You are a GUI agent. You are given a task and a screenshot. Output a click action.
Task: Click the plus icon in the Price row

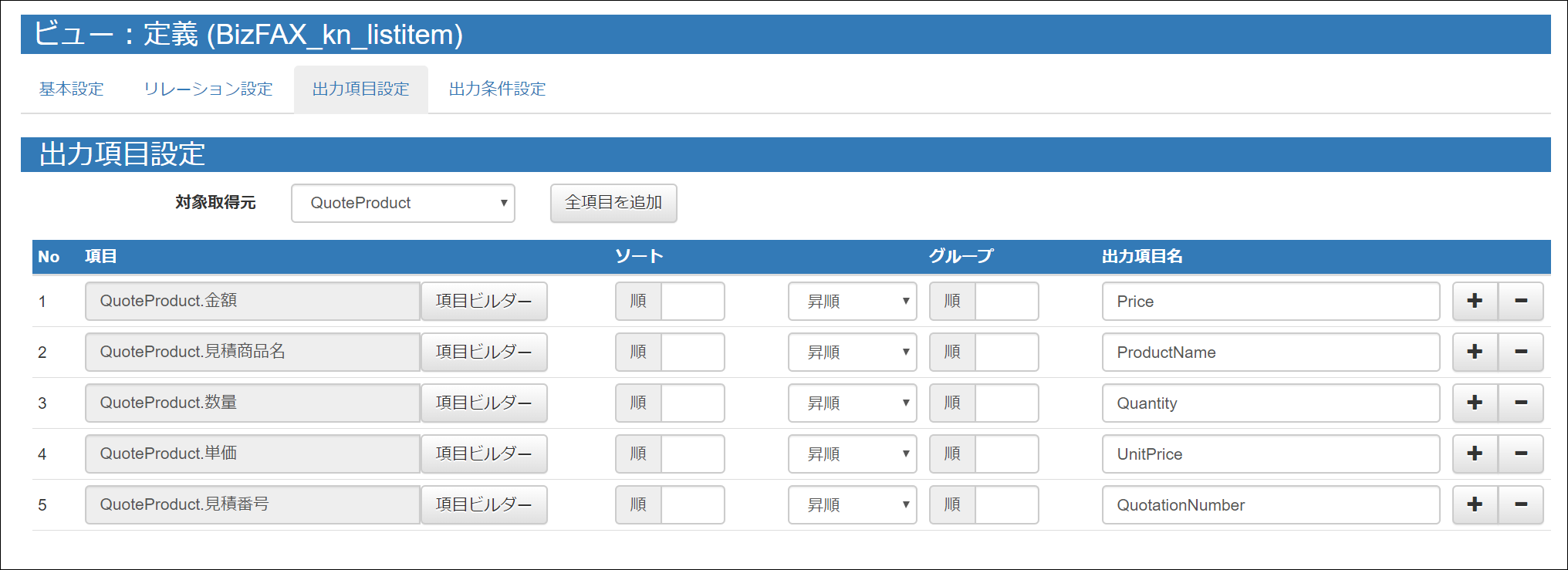click(x=1475, y=301)
